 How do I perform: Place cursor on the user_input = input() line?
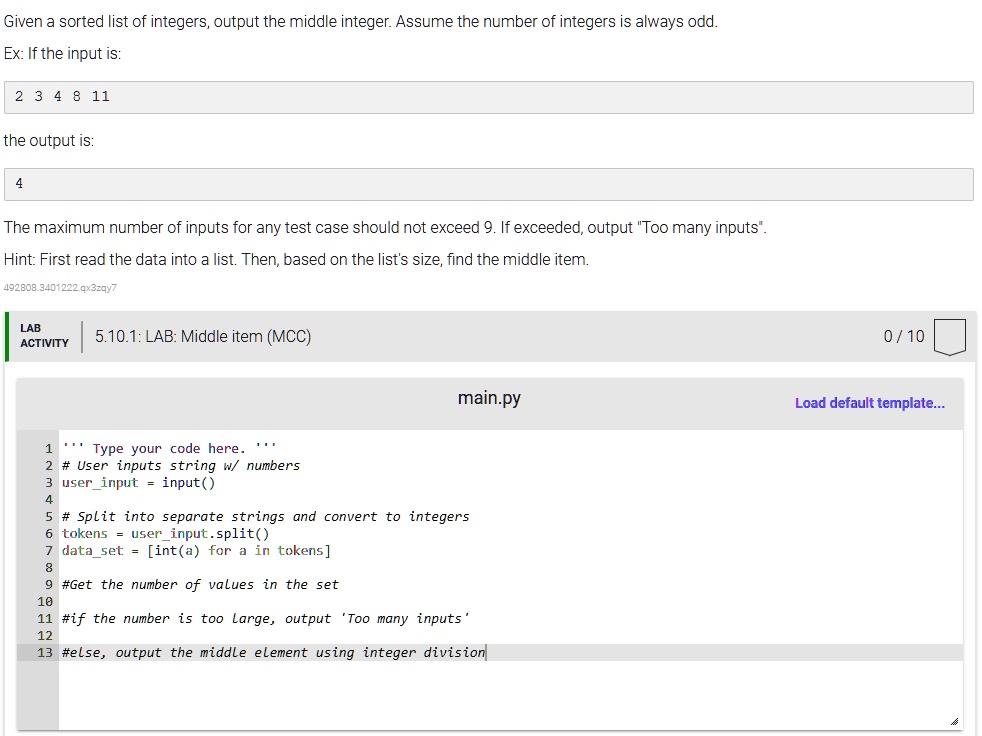(138, 483)
